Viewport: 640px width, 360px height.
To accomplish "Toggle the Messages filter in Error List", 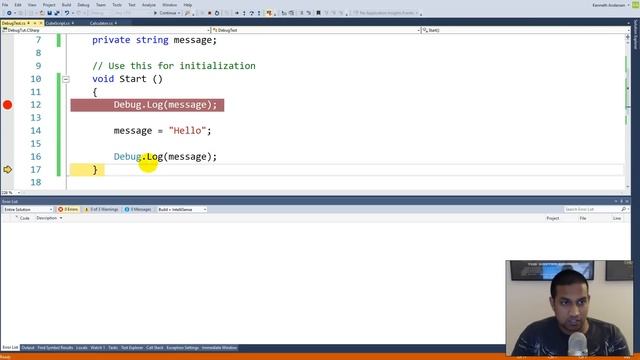I will [138, 209].
